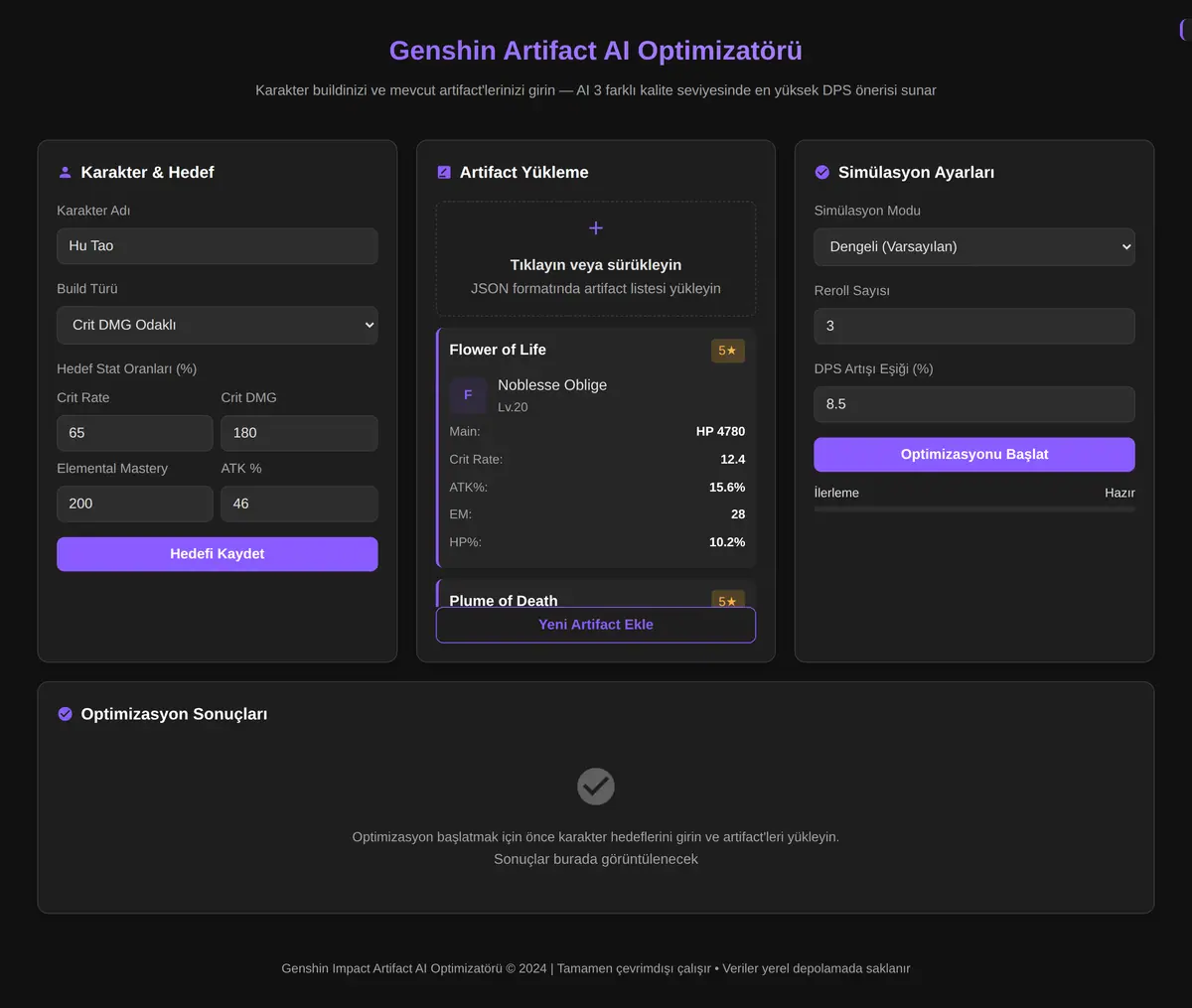
Task: Click the 5-star badge on Plume of Death
Action: point(728,600)
